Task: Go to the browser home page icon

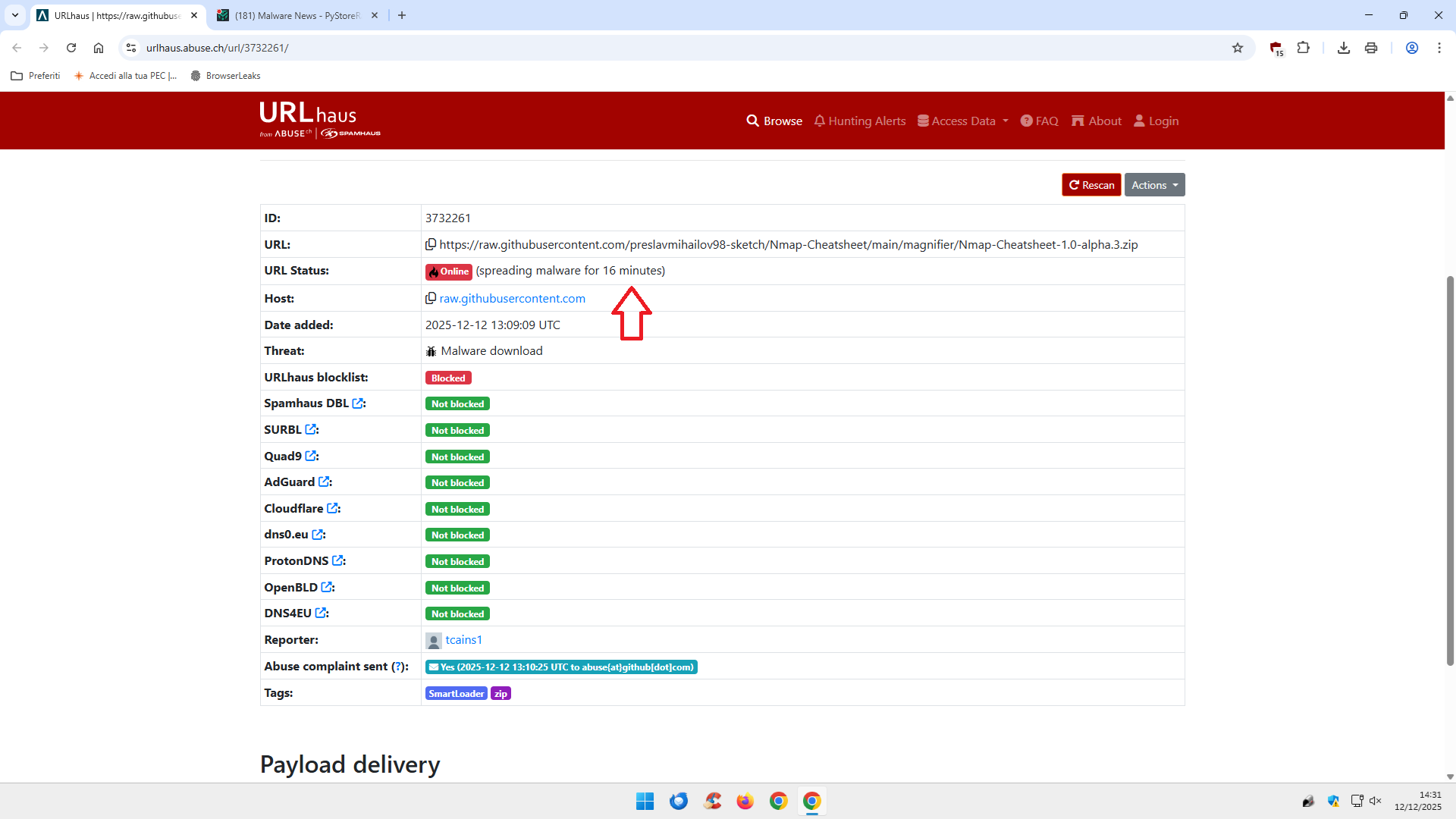Action: click(x=99, y=48)
